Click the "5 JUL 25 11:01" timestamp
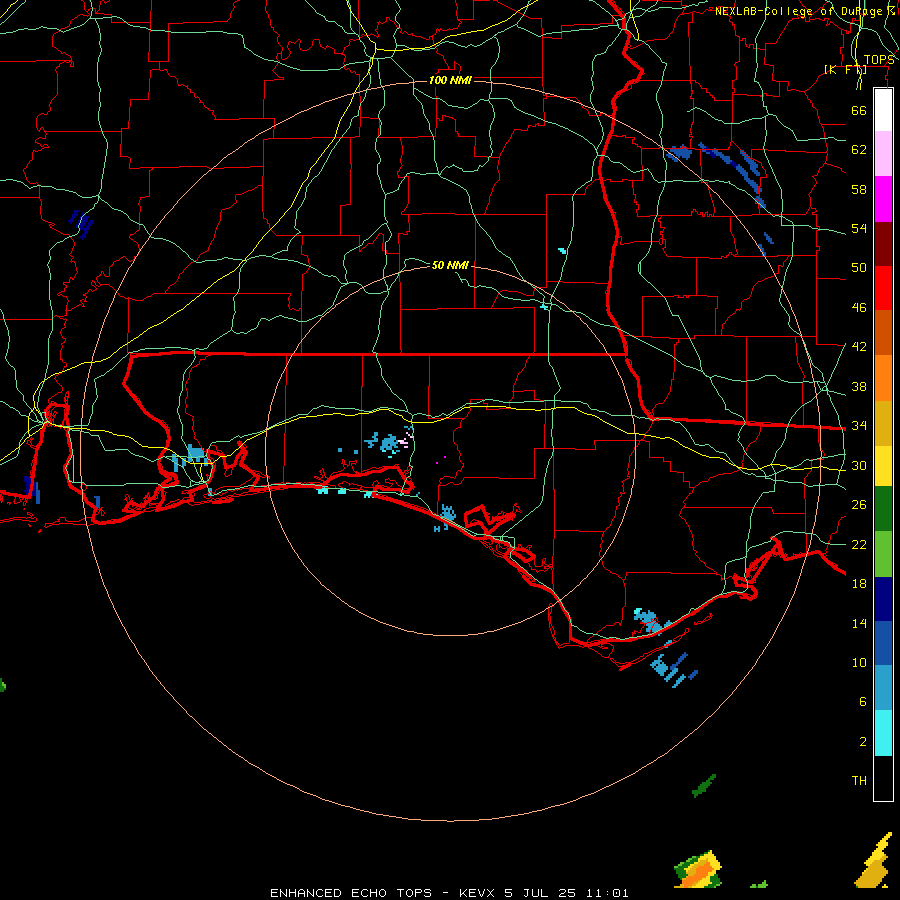 pyautogui.click(x=567, y=893)
